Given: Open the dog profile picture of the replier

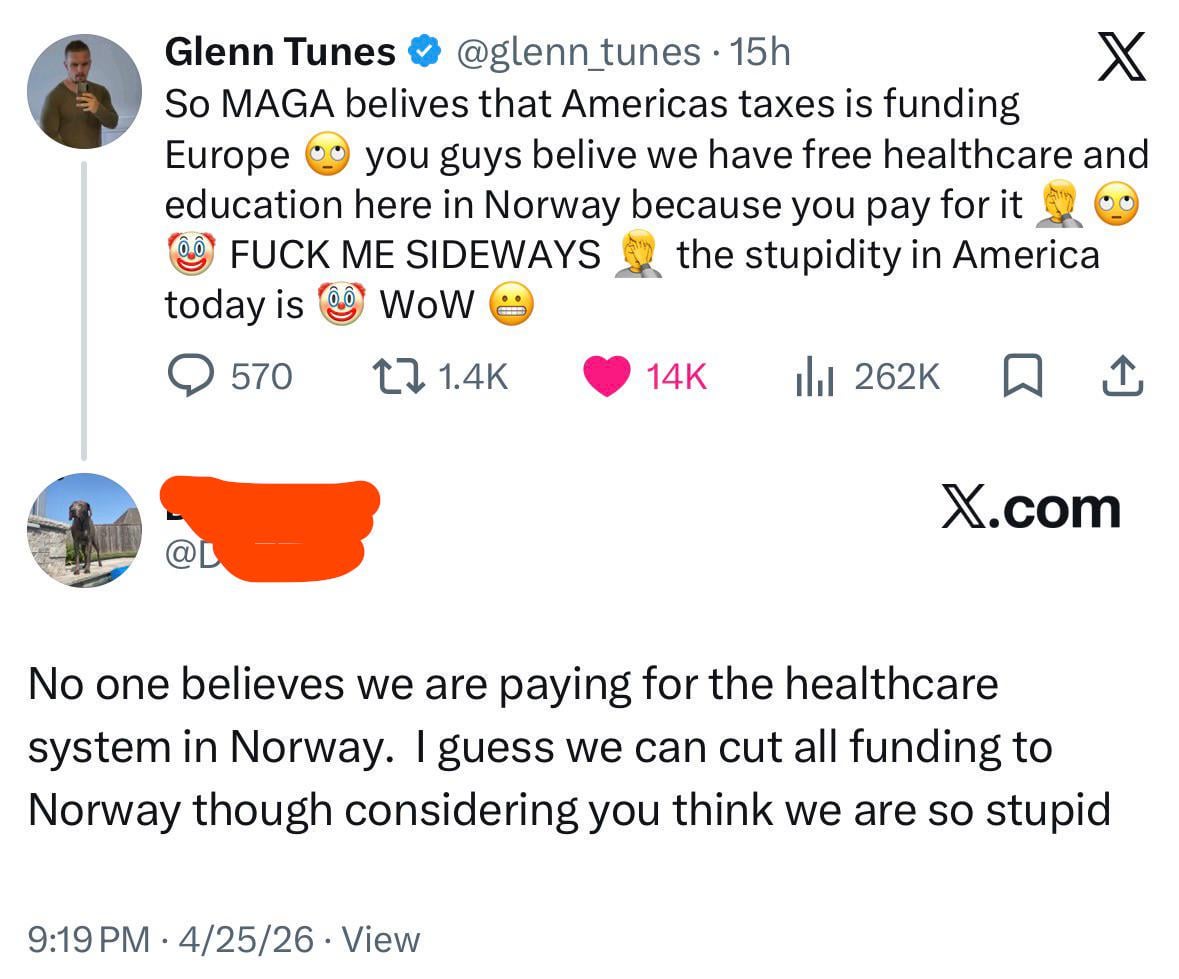Looking at the screenshot, I should pyautogui.click(x=83, y=529).
